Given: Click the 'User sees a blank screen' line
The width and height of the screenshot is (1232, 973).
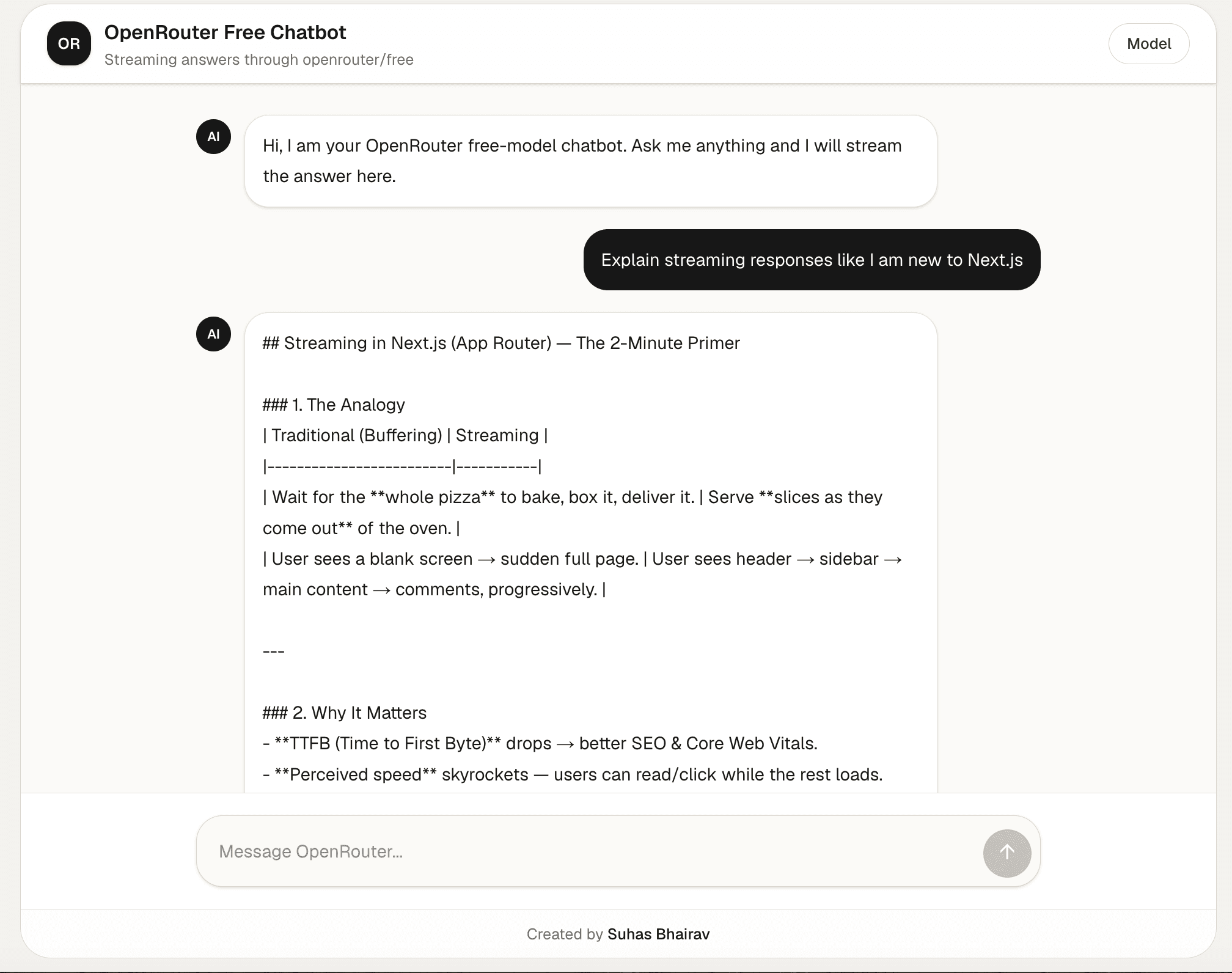Looking at the screenshot, I should (x=582, y=559).
